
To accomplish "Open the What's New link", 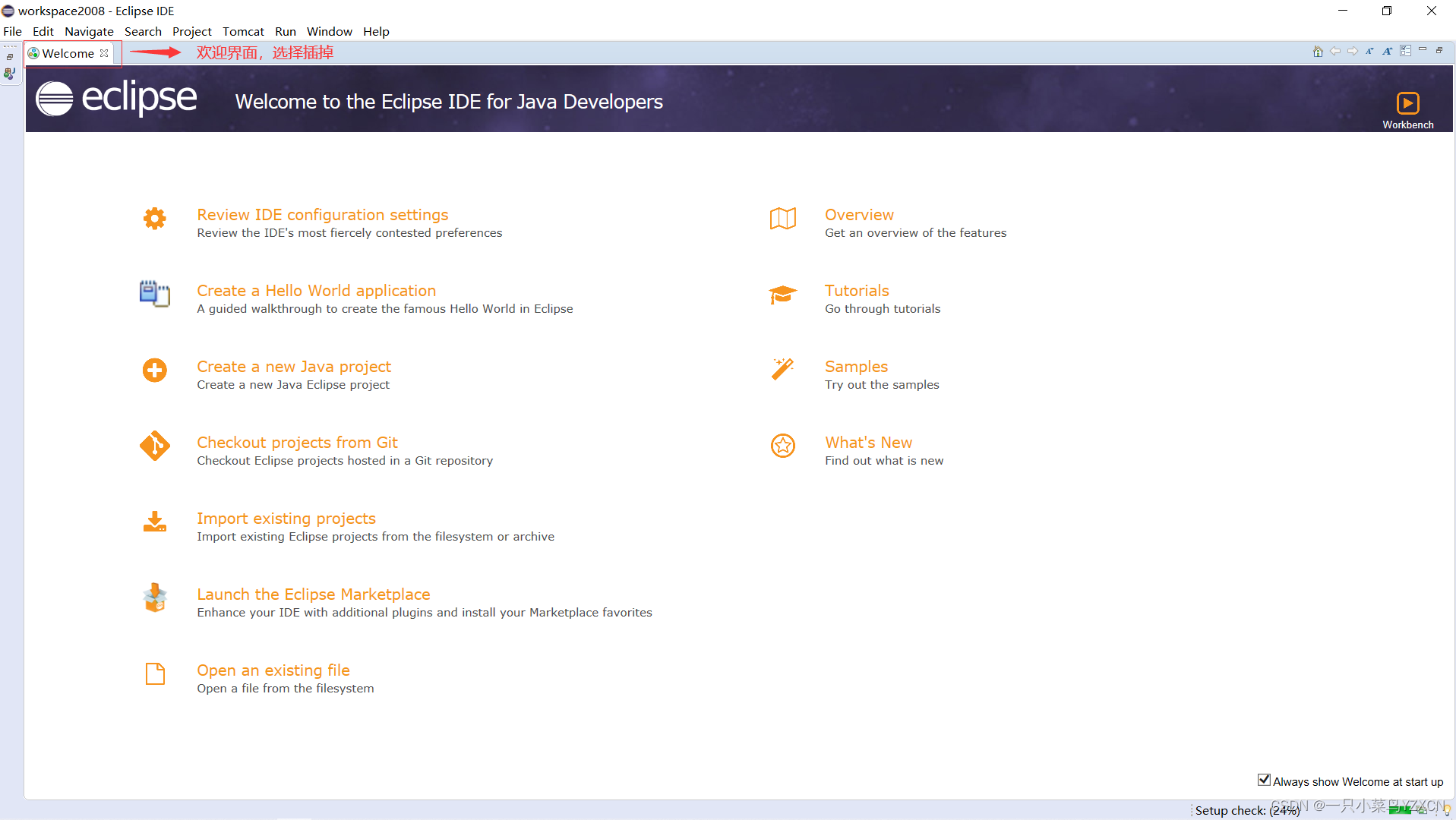I will 869,443.
